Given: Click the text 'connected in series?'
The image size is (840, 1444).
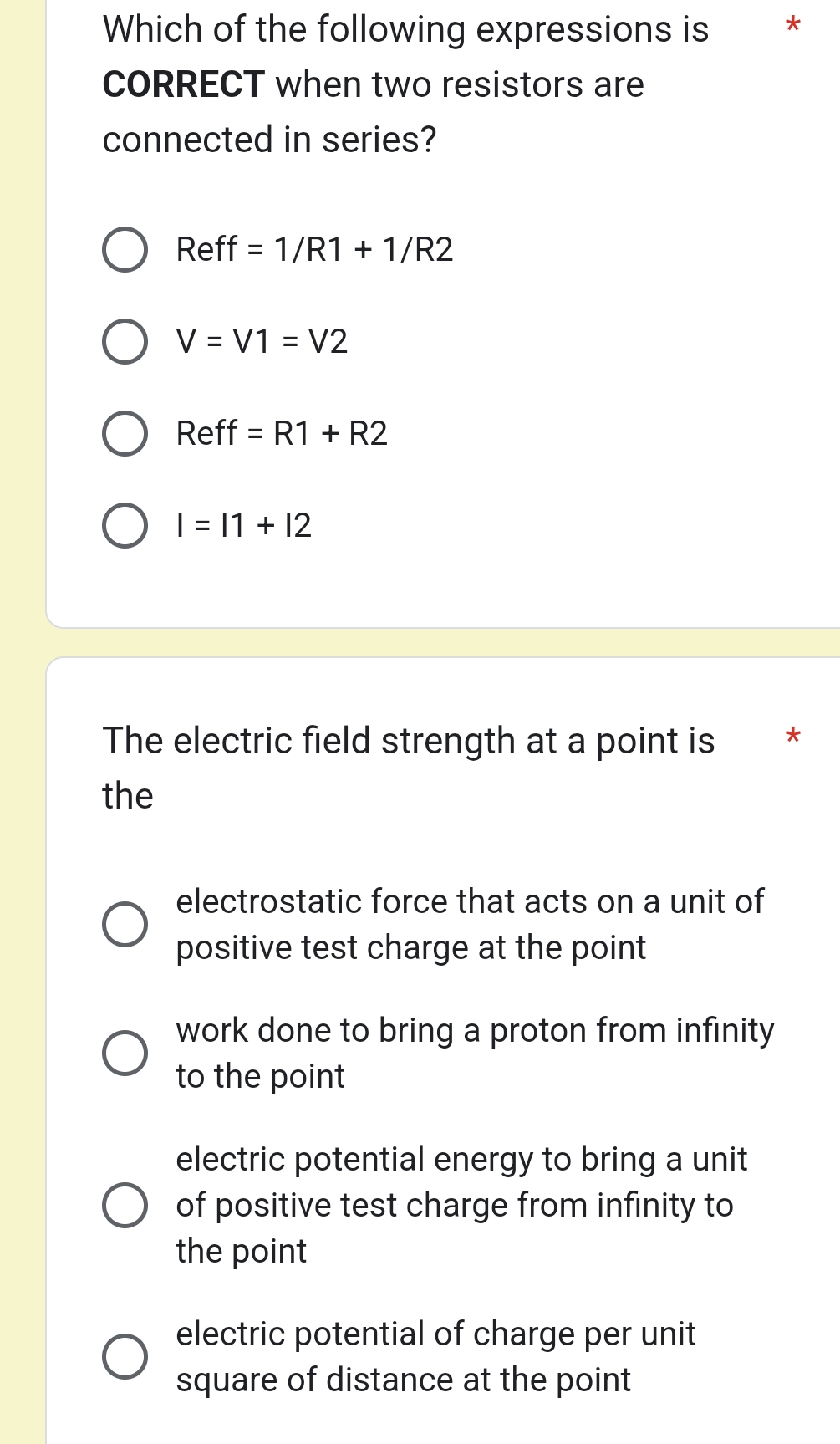Looking at the screenshot, I should [x=269, y=139].
